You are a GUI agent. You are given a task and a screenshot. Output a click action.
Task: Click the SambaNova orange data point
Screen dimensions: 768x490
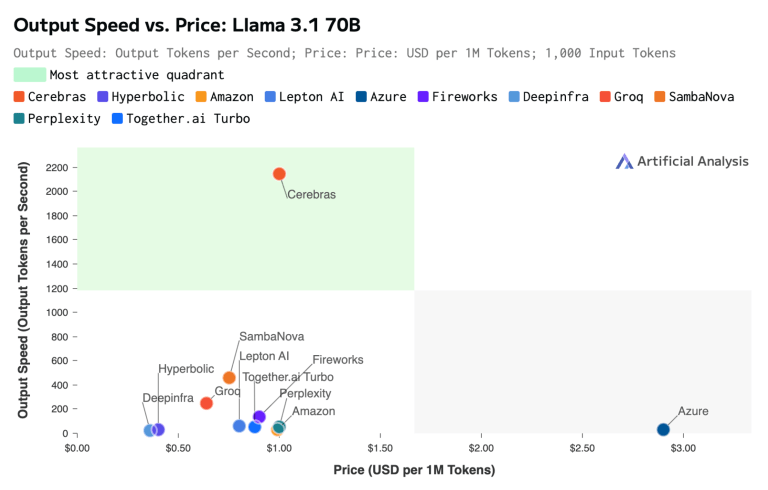(x=229, y=378)
